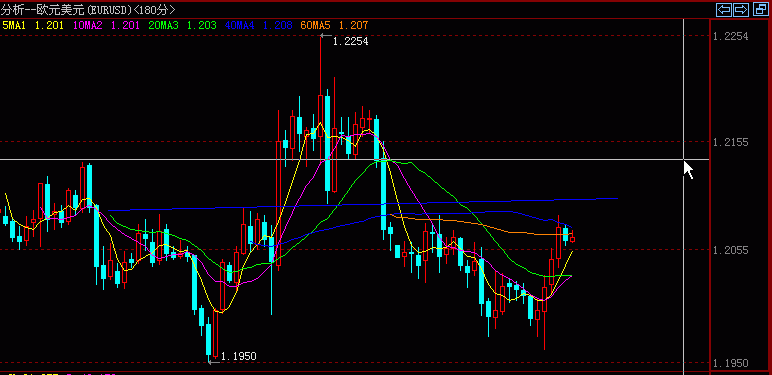
Task: Click the yellow 5MA1 indicator label
Action: (14, 25)
